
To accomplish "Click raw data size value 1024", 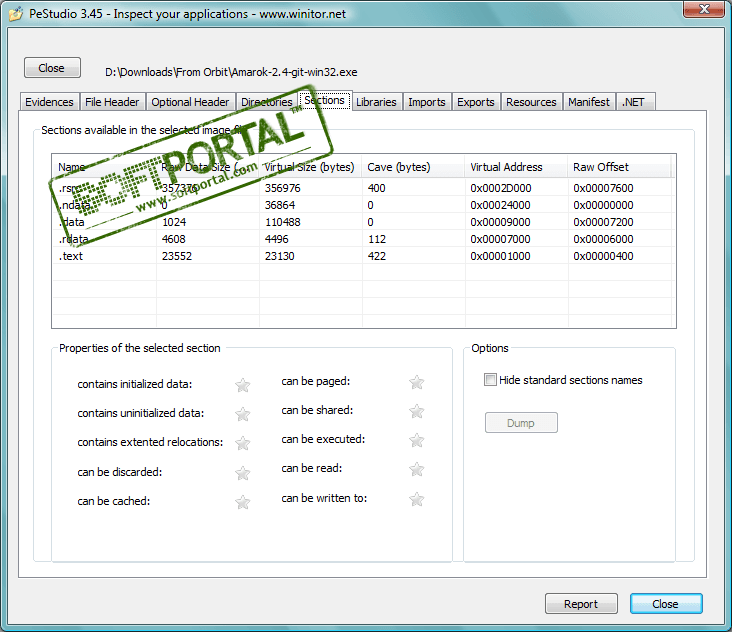I will pos(174,222).
